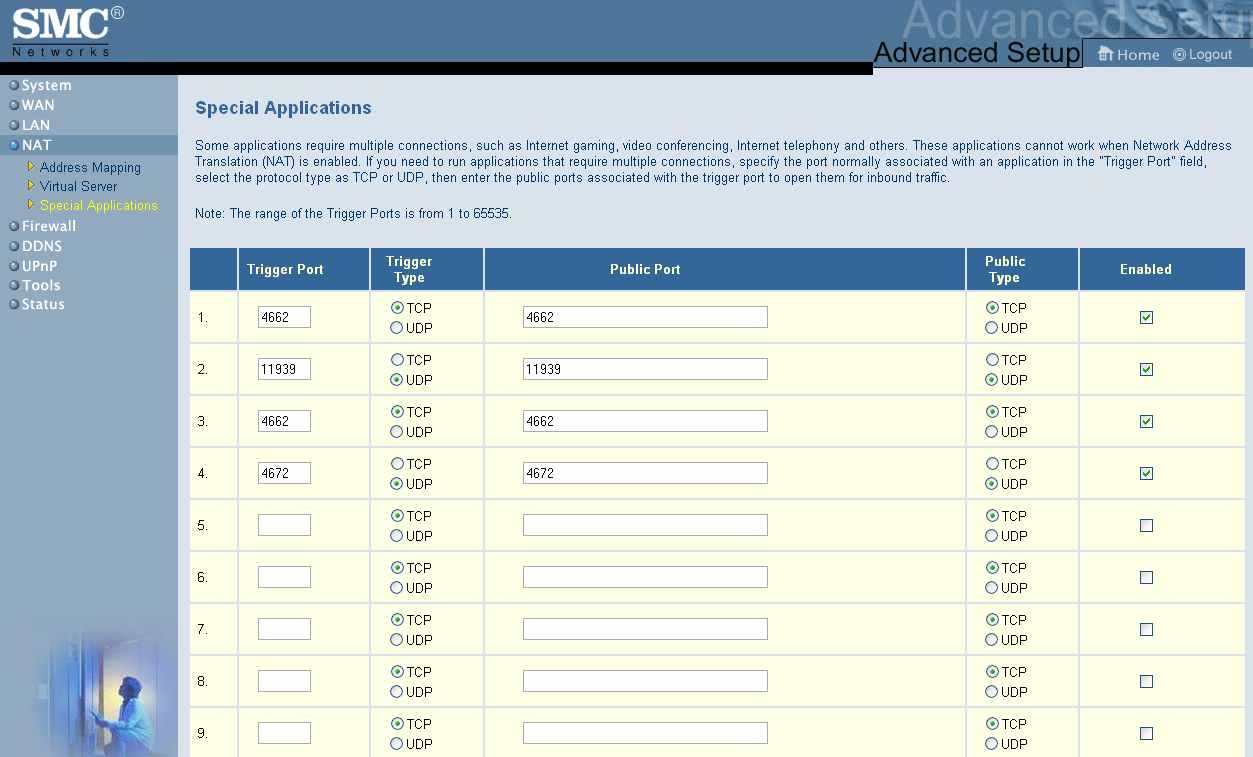Click Public Port field showing 4672
Screen dimensions: 1253x757
pos(645,473)
